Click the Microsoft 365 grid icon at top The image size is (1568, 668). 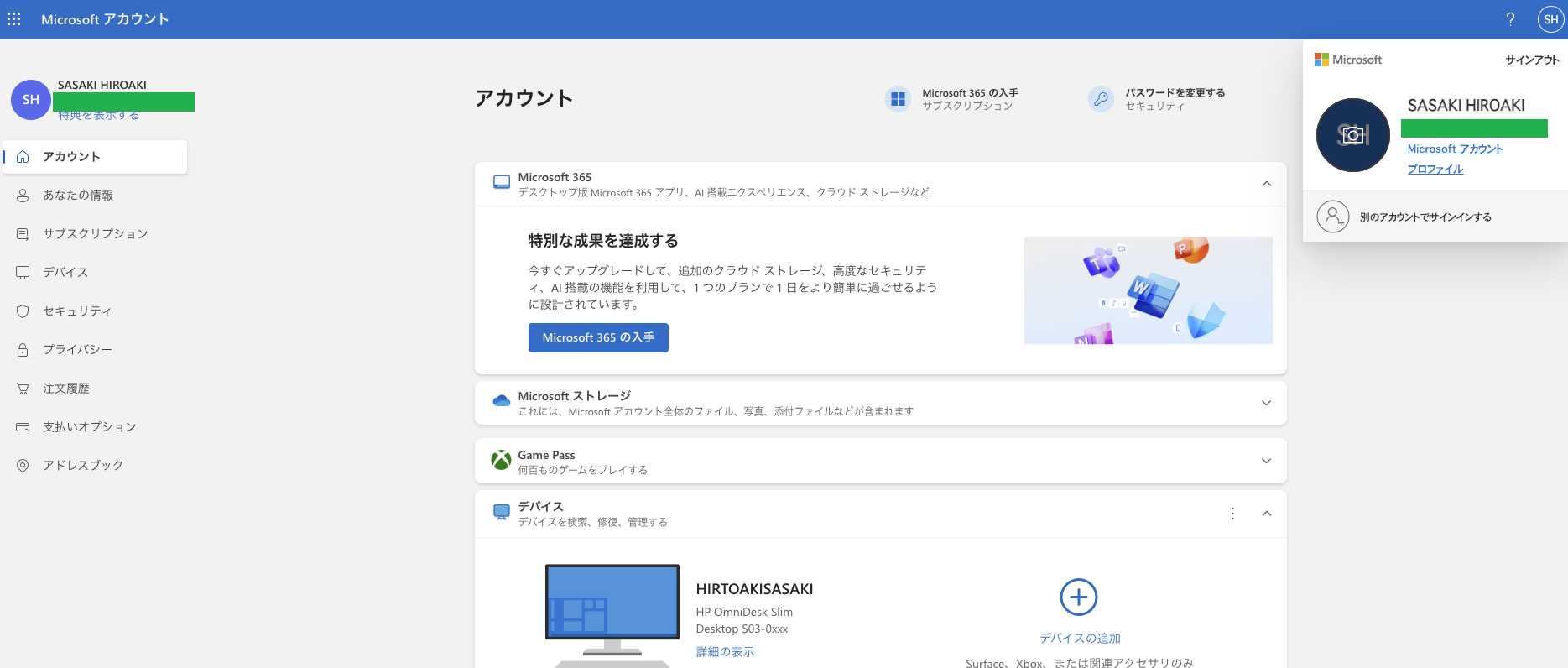coord(898,99)
